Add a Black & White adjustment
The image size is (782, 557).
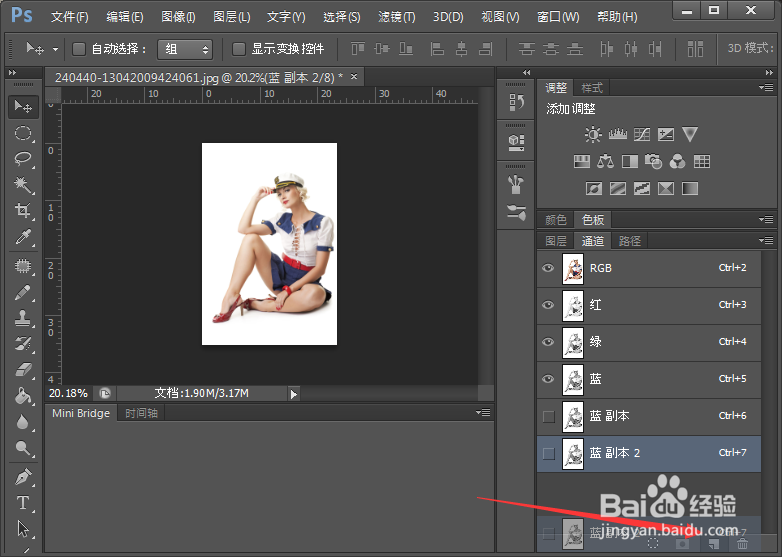pyautogui.click(x=629, y=161)
